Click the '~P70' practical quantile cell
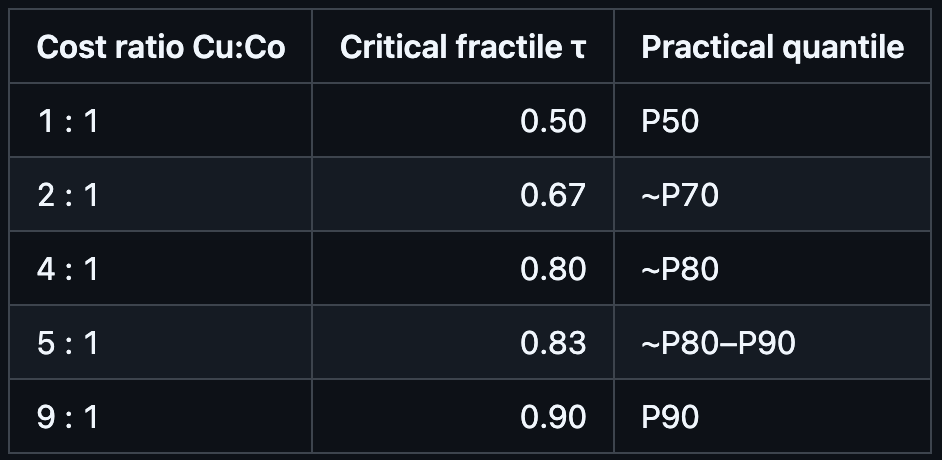This screenshot has width=942, height=460. [x=680, y=194]
